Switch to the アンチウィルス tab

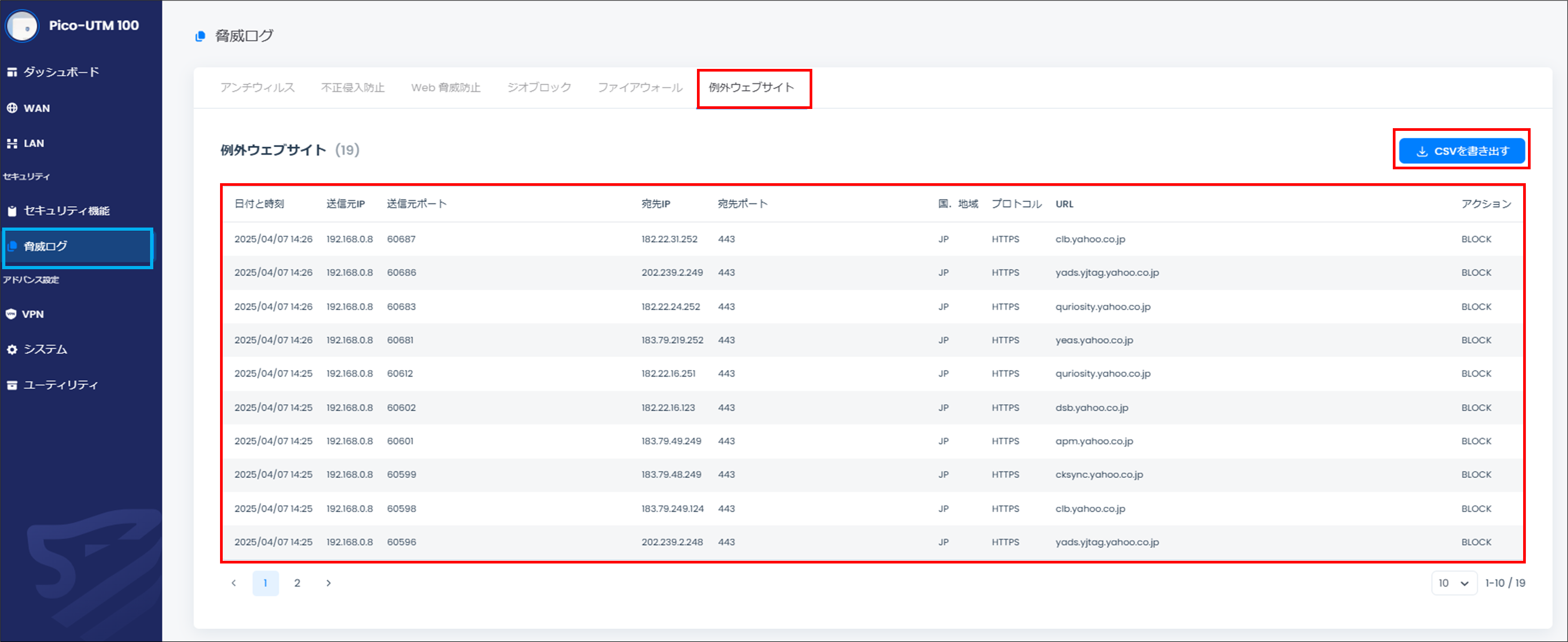pos(257,88)
